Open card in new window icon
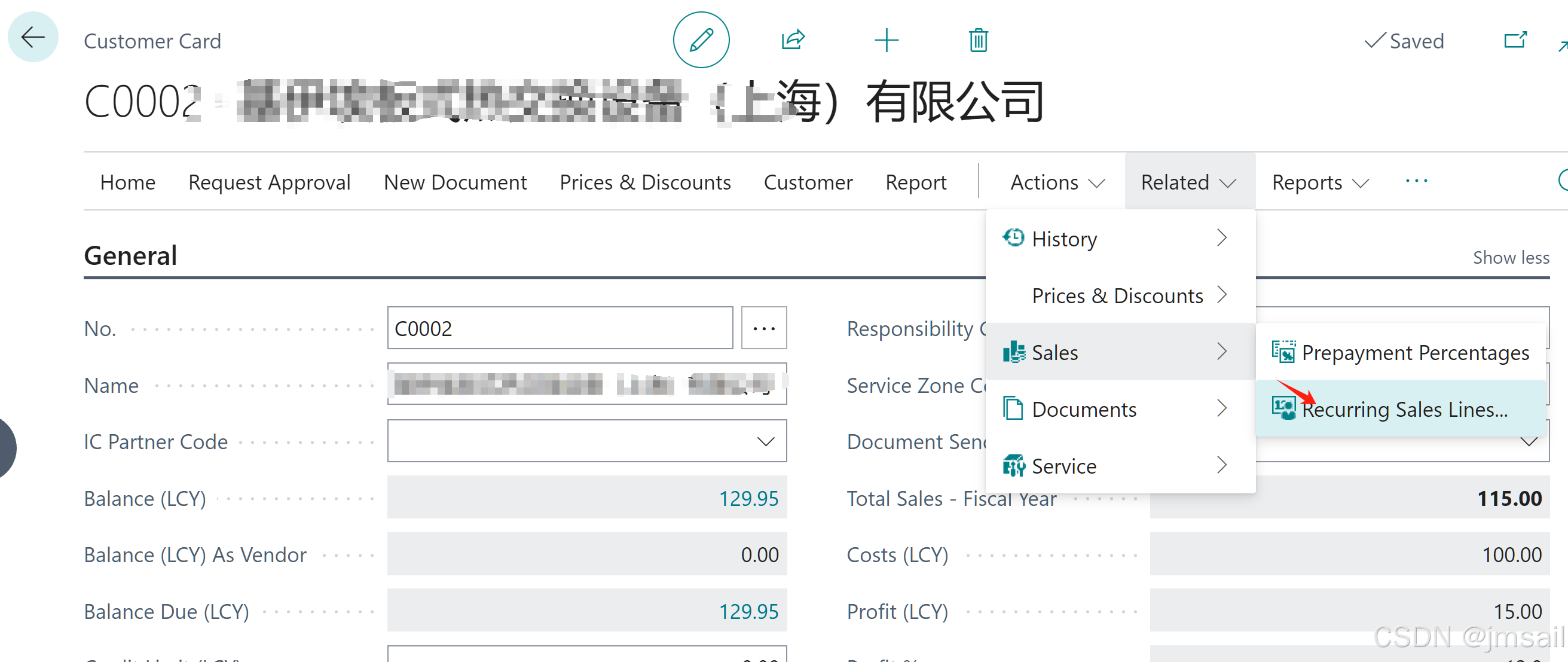Image resolution: width=1568 pixels, height=662 pixels. click(1514, 40)
